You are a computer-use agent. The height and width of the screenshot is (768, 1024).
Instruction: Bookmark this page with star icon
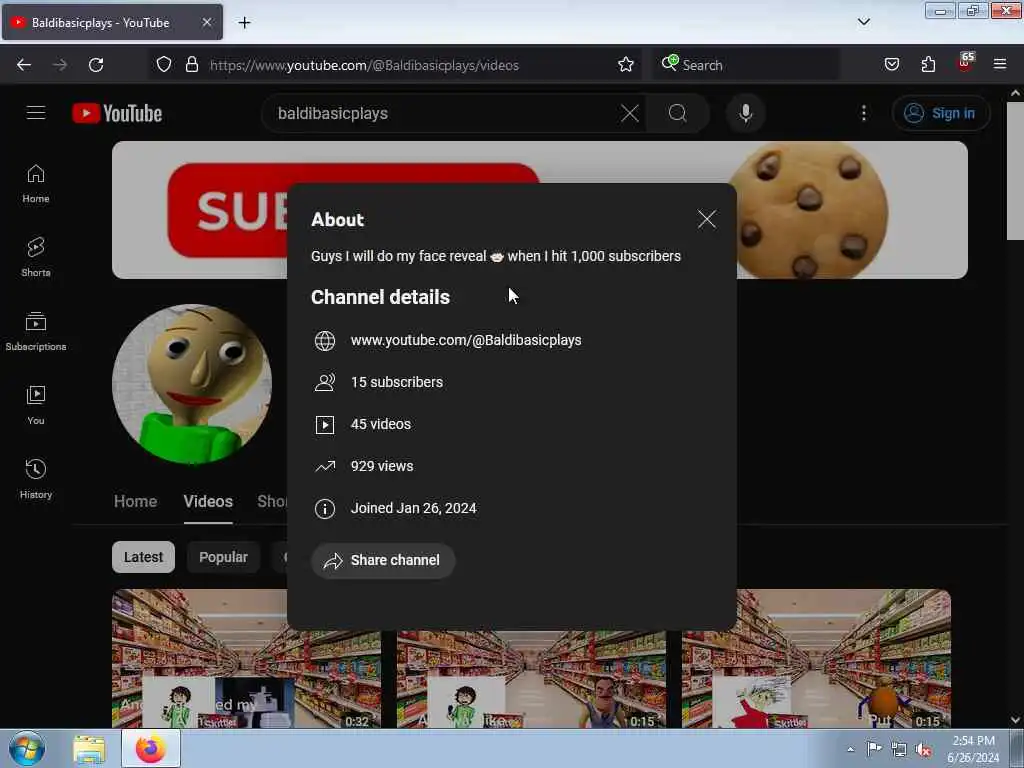click(x=626, y=65)
